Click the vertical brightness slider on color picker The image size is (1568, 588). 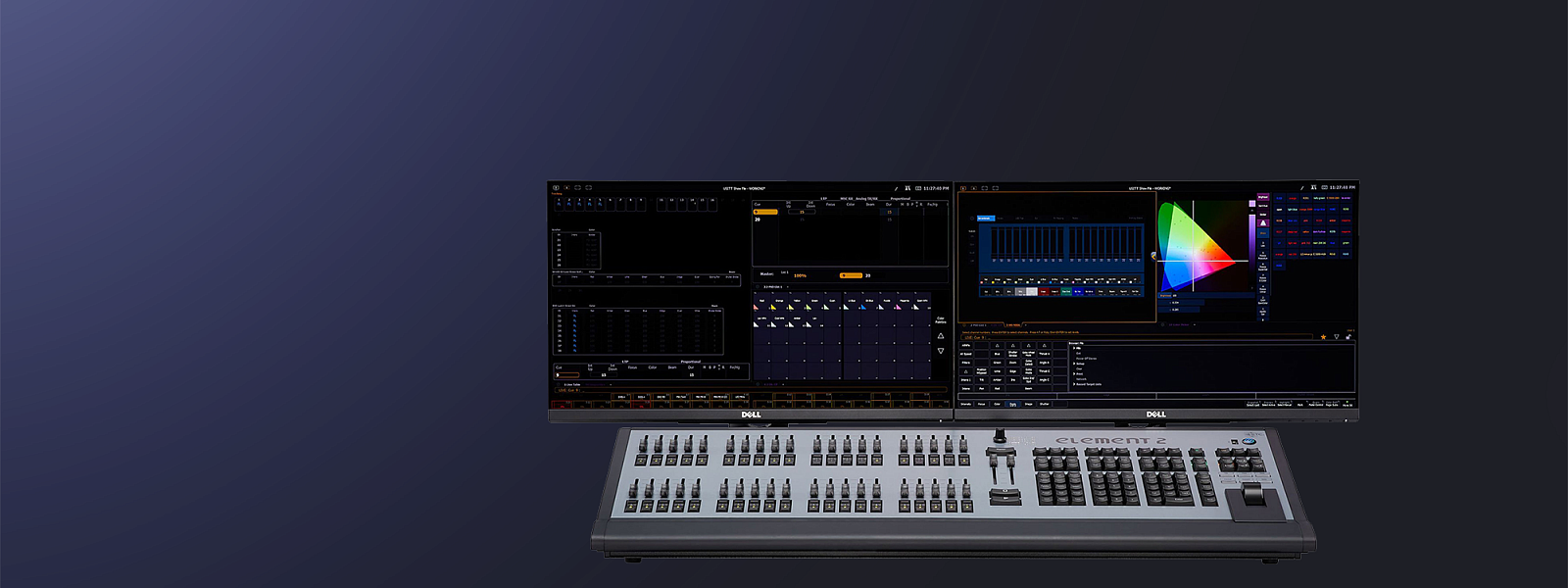pyautogui.click(x=1252, y=249)
